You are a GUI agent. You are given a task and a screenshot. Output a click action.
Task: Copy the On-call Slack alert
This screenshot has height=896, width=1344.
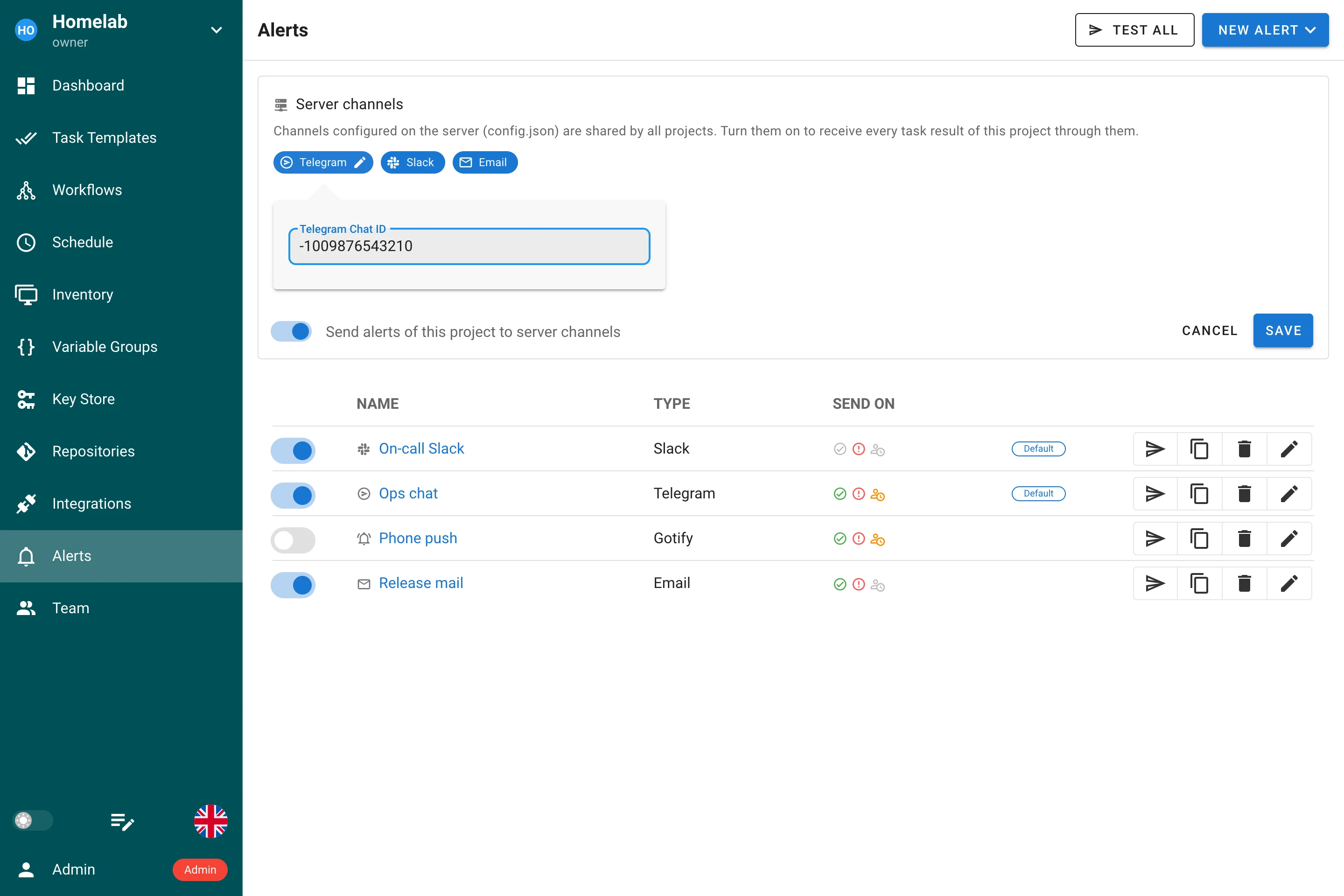pyautogui.click(x=1199, y=449)
